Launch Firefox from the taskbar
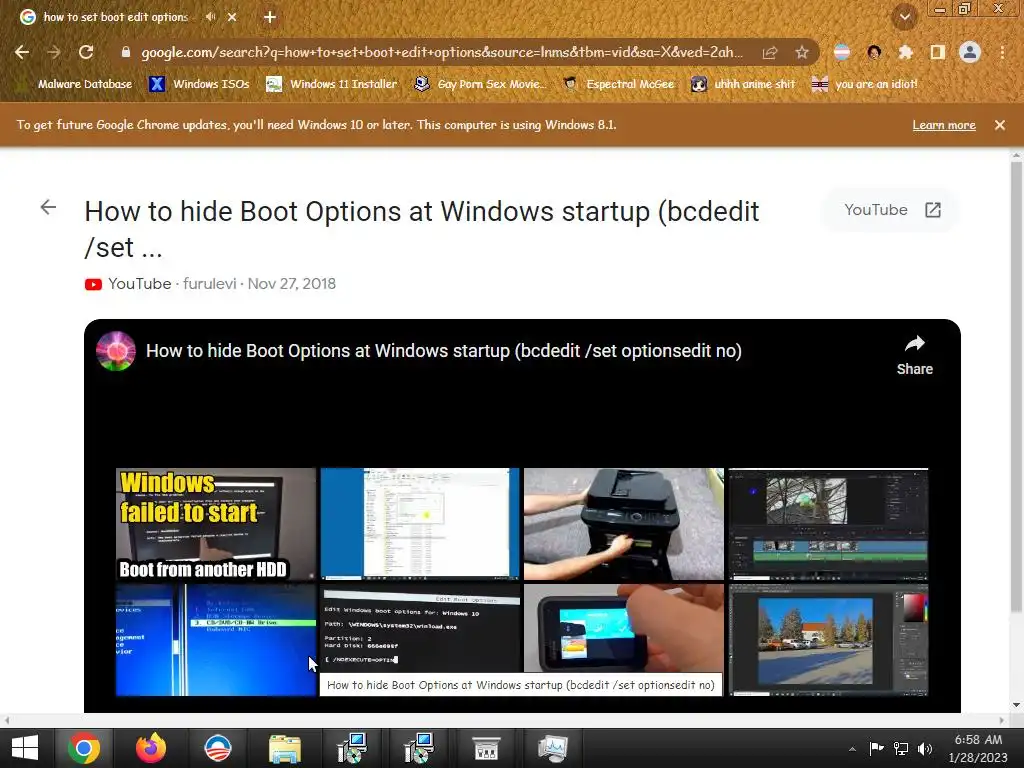 point(151,748)
